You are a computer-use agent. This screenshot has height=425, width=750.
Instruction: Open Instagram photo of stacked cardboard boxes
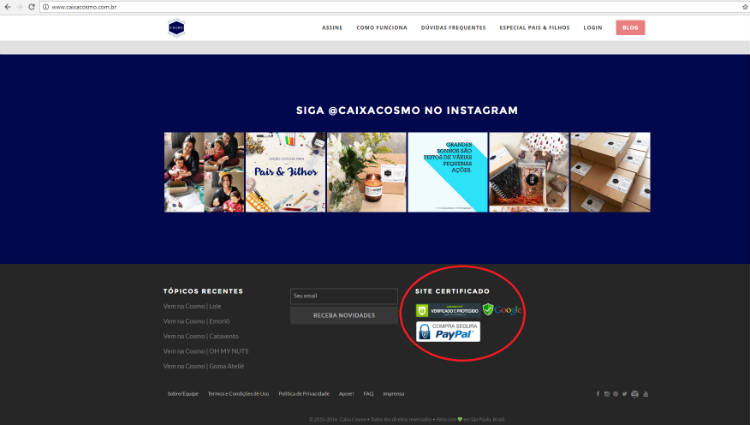click(x=610, y=172)
